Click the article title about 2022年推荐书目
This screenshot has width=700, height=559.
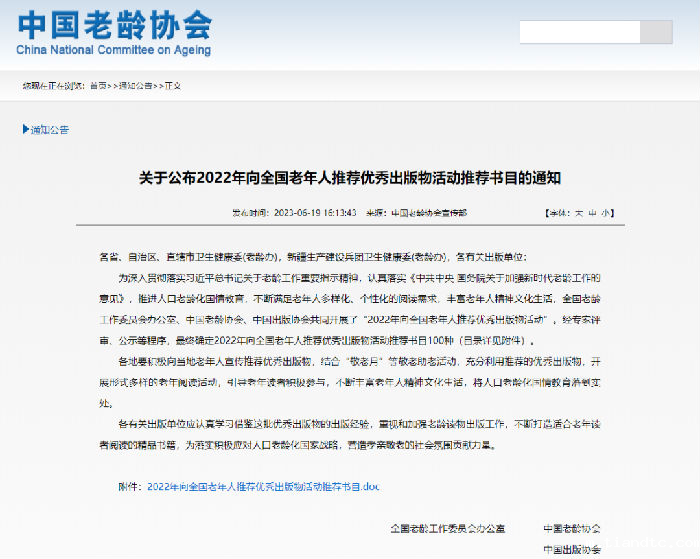point(350,178)
